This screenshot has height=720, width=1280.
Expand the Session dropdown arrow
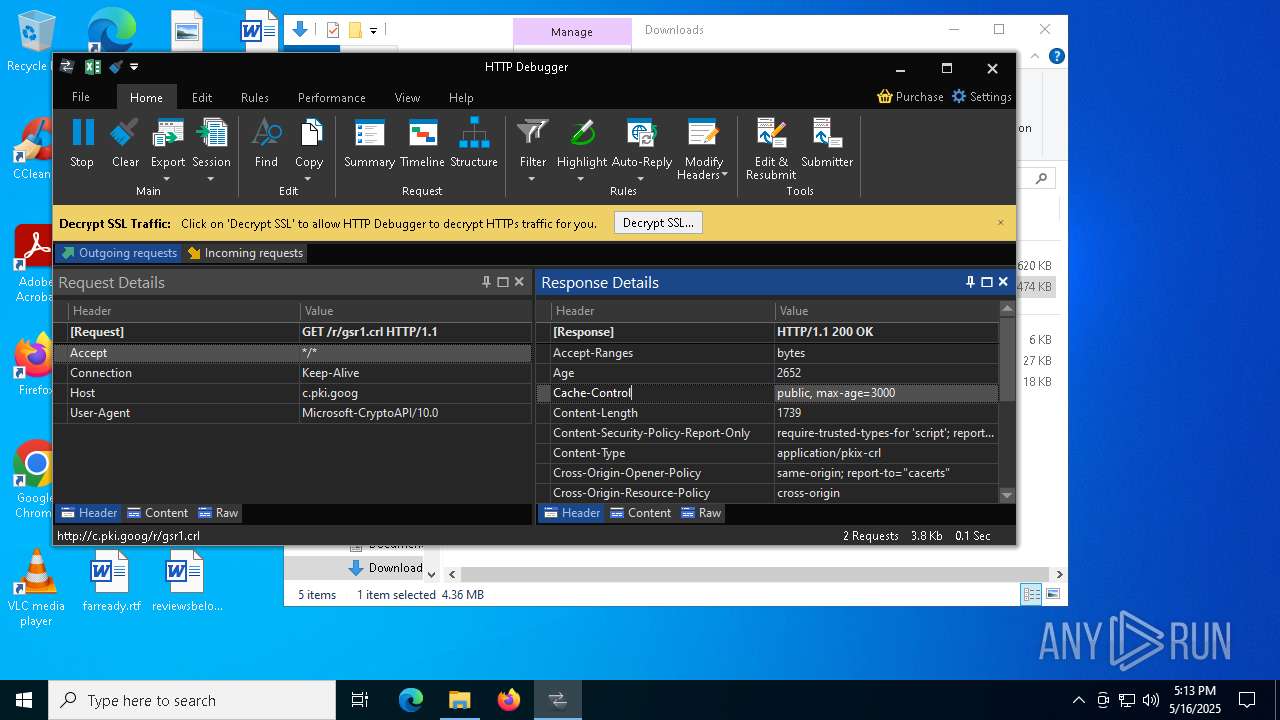[210, 179]
